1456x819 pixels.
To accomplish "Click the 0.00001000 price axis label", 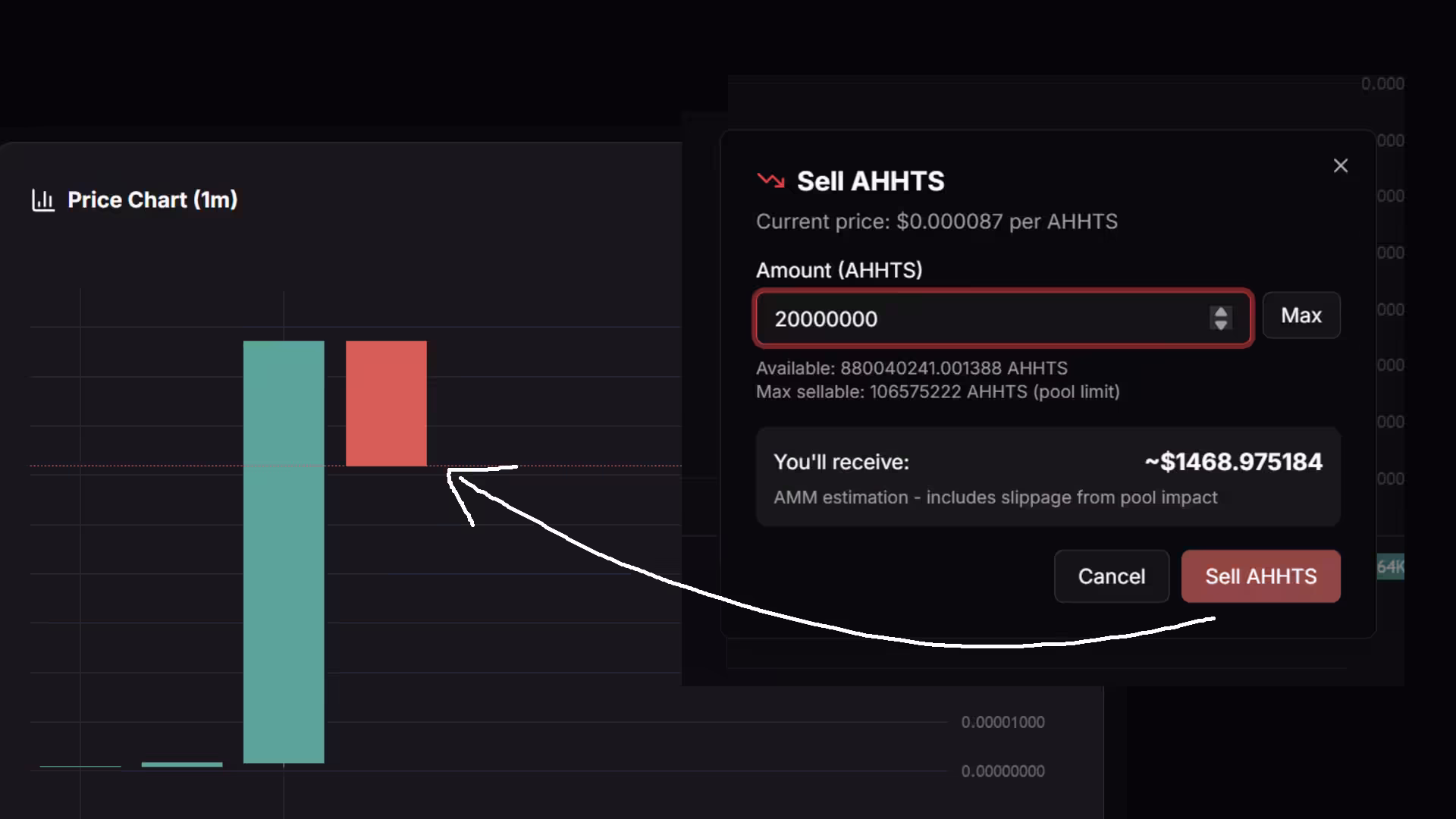I will 1003,722.
